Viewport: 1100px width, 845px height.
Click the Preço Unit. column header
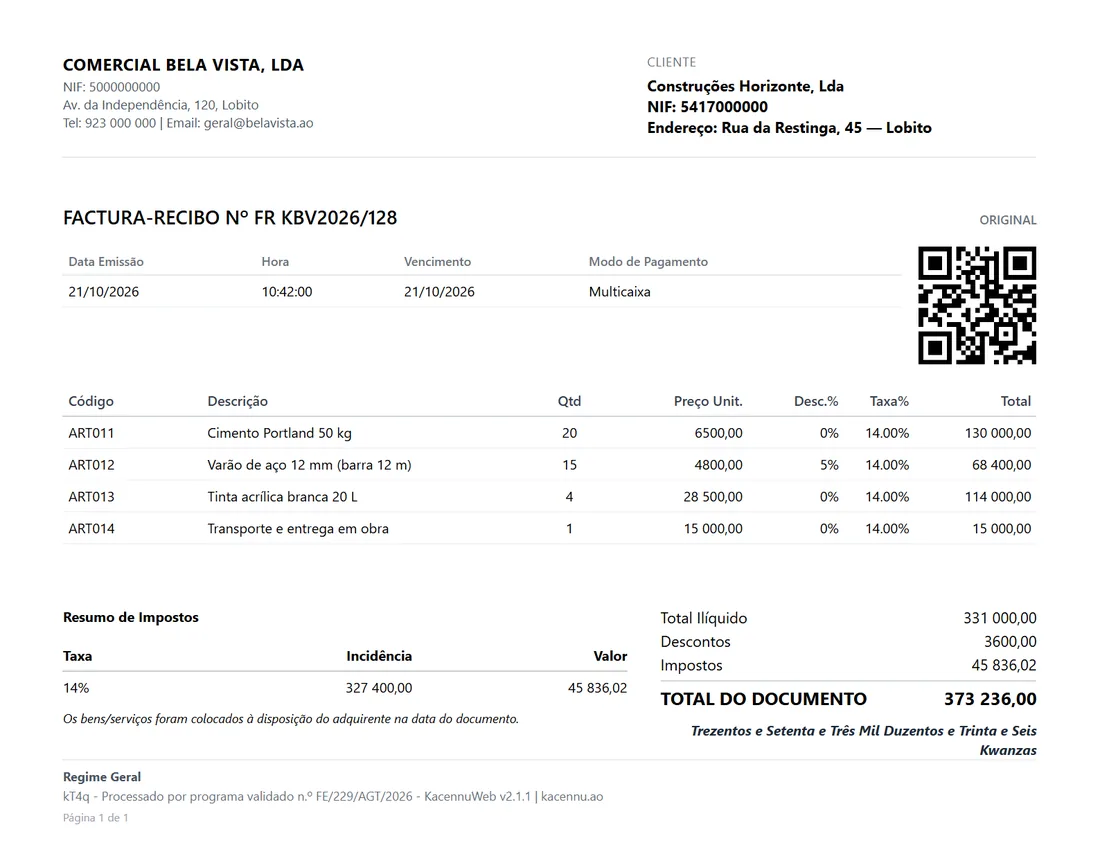click(708, 401)
